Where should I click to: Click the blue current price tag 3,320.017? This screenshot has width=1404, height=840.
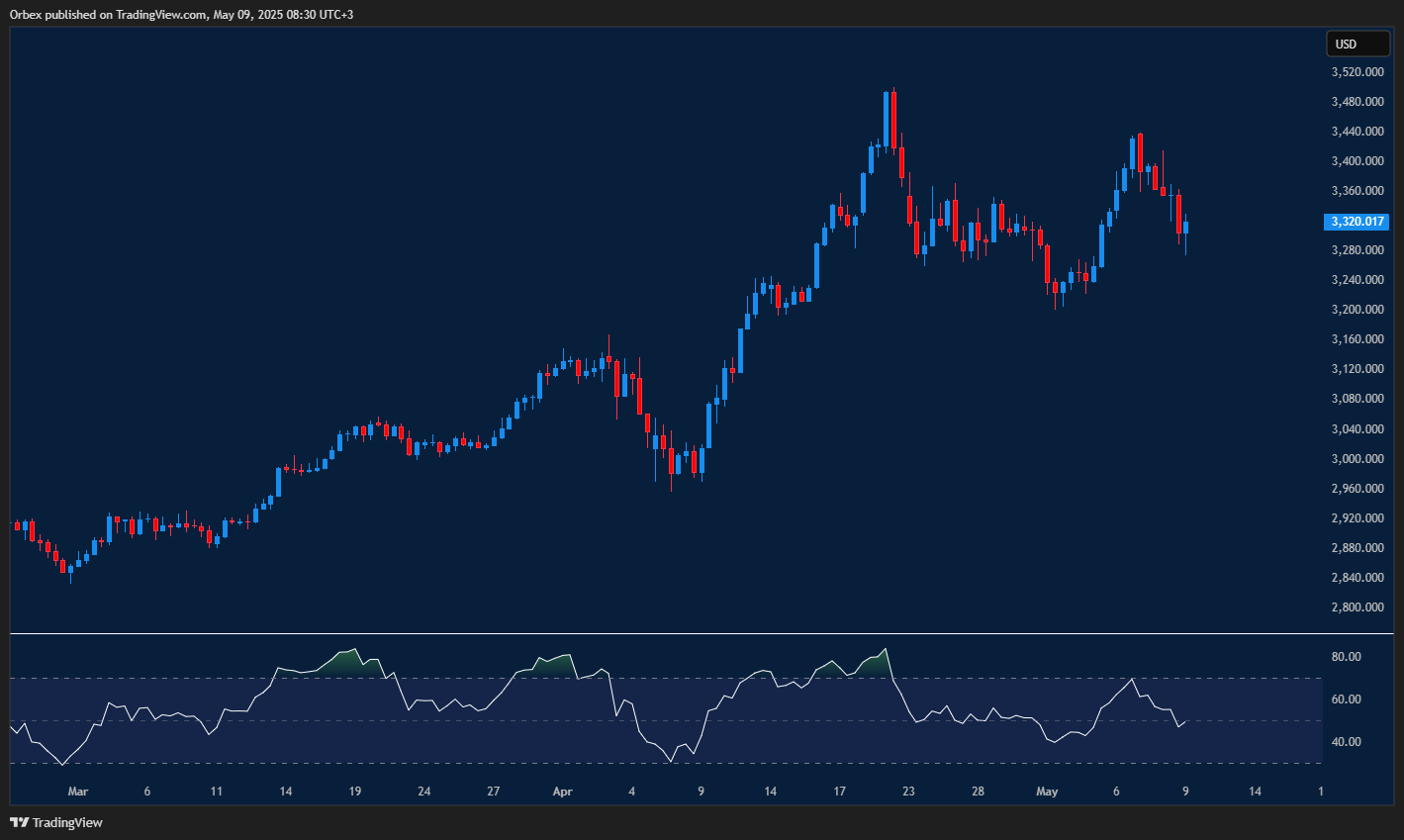coord(1357,222)
